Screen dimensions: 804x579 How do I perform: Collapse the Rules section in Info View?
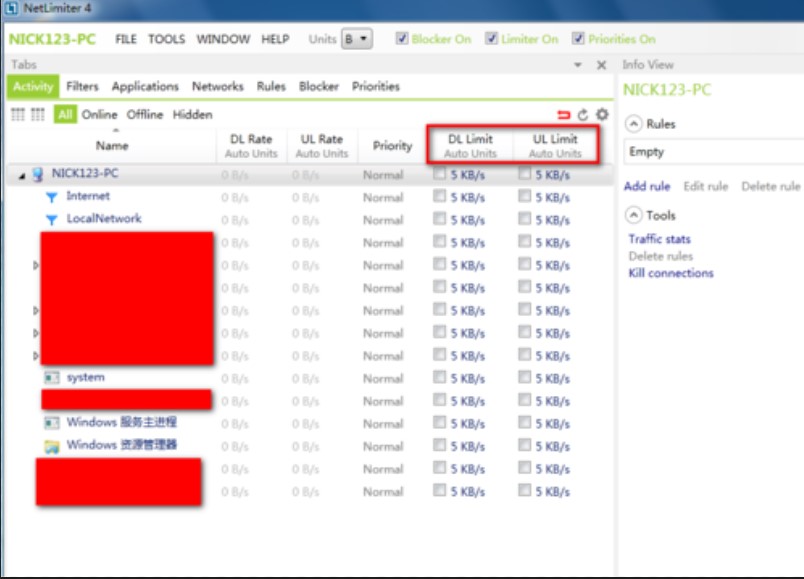point(633,124)
